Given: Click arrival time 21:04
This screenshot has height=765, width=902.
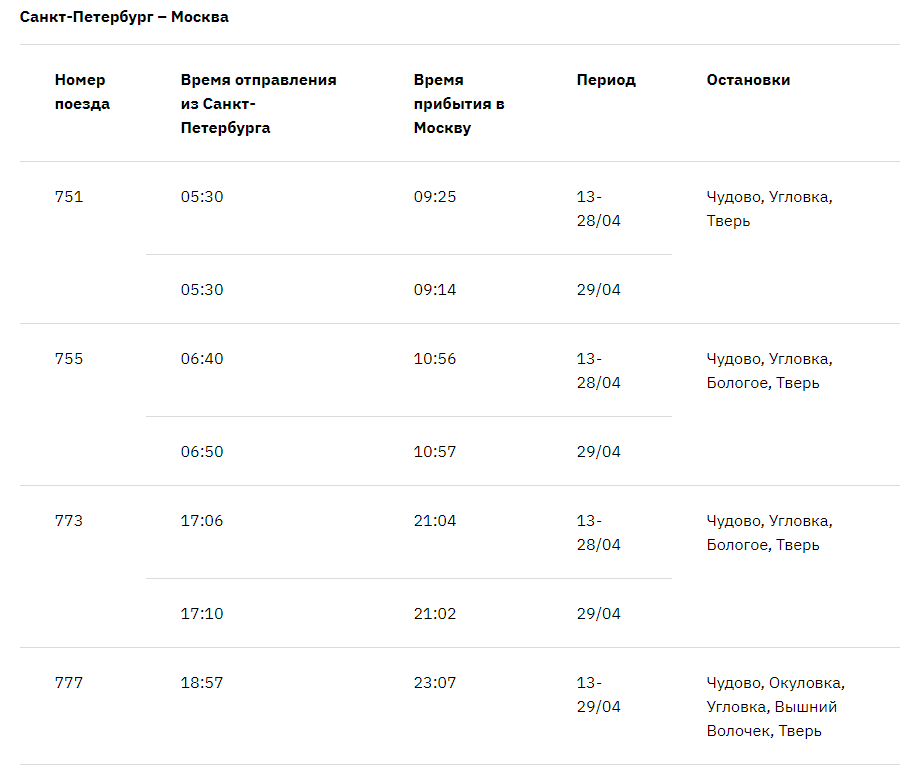Looking at the screenshot, I should [434, 521].
